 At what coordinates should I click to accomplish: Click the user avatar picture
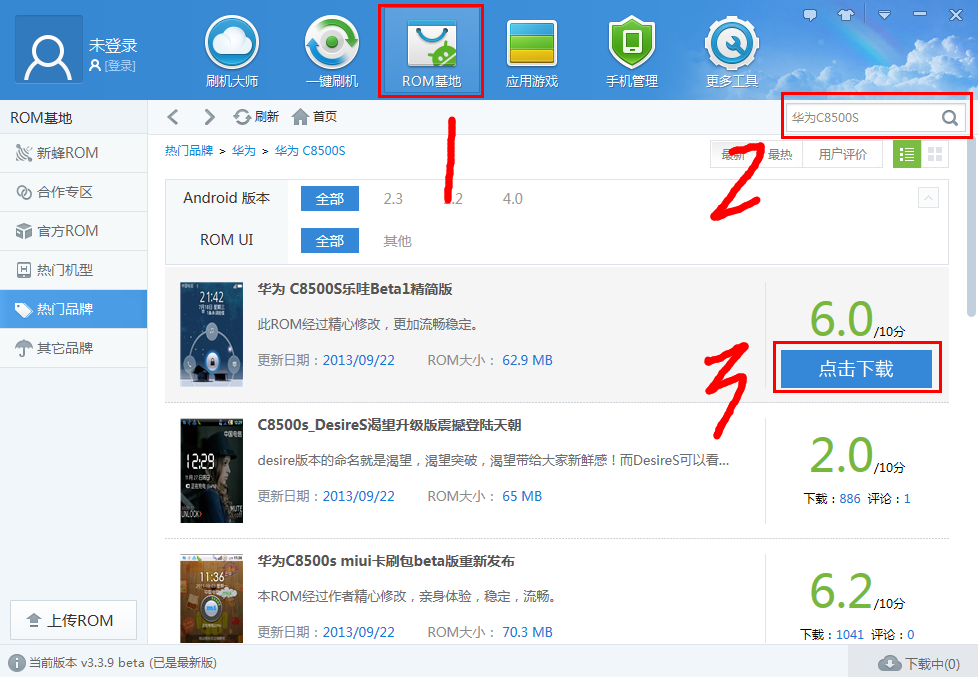(x=49, y=50)
